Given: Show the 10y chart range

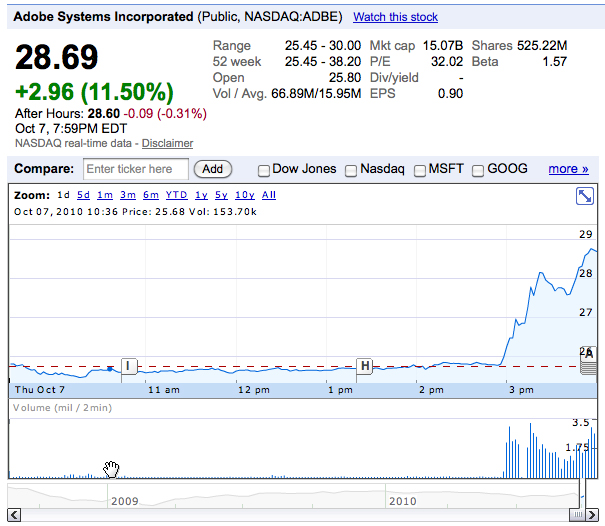Looking at the screenshot, I should (x=245, y=195).
